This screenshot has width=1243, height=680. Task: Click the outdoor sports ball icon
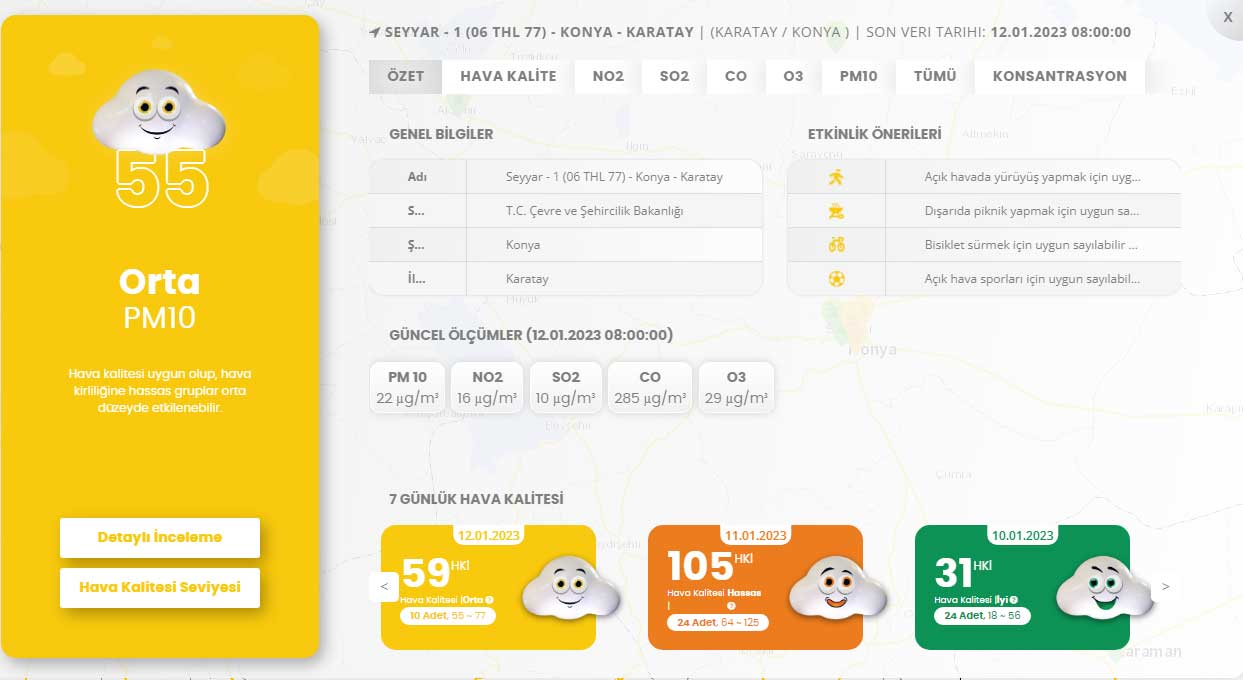[x=836, y=279]
